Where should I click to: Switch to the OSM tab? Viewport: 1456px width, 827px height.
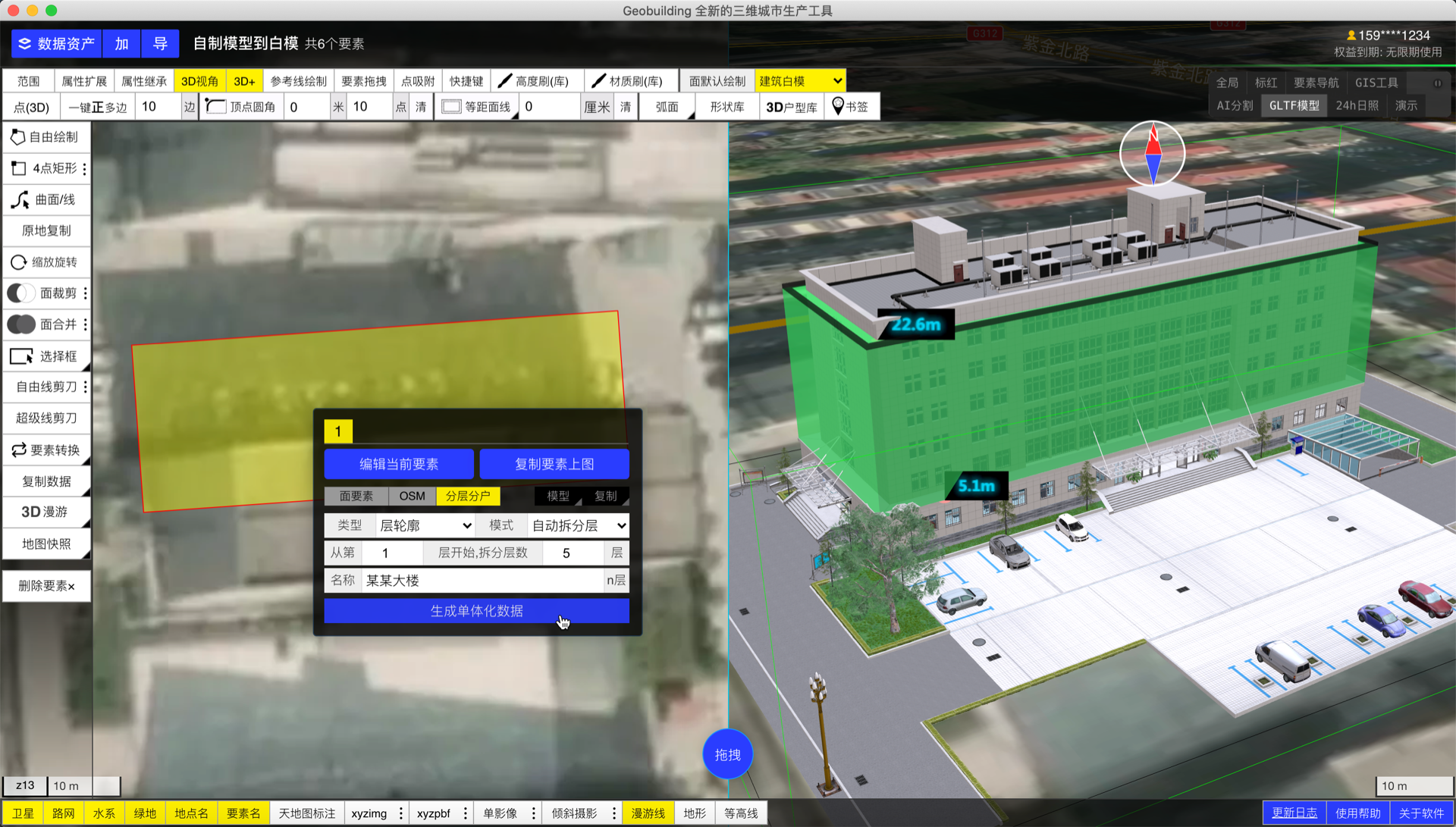(x=412, y=496)
